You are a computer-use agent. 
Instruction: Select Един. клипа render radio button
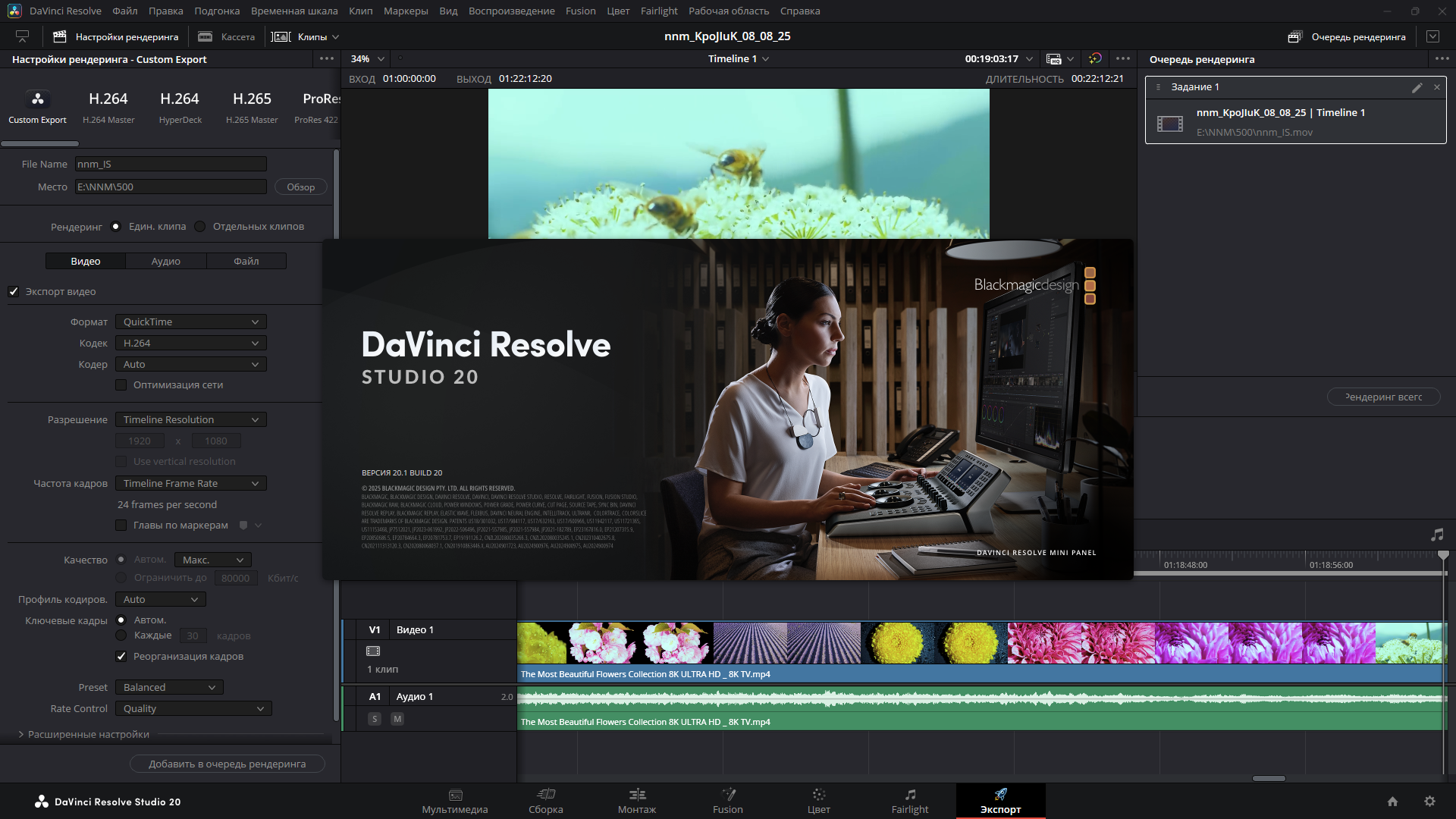115,226
